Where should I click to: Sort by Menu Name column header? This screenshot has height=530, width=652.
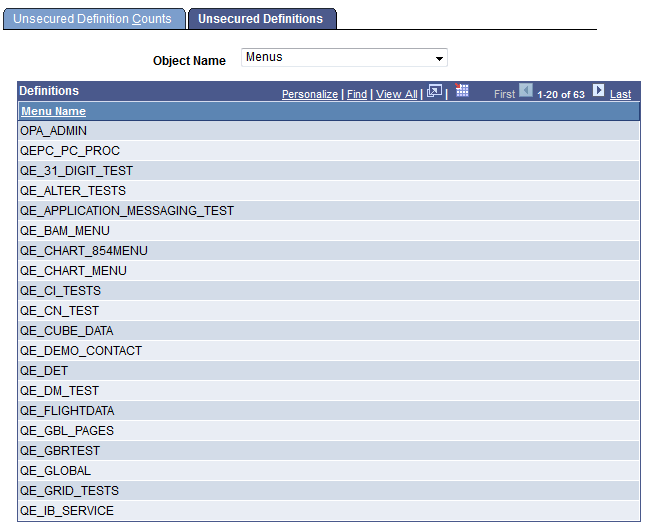click(53, 111)
